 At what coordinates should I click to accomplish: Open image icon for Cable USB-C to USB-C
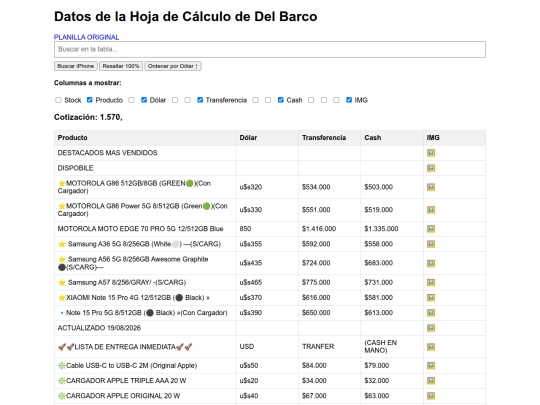pos(431,365)
